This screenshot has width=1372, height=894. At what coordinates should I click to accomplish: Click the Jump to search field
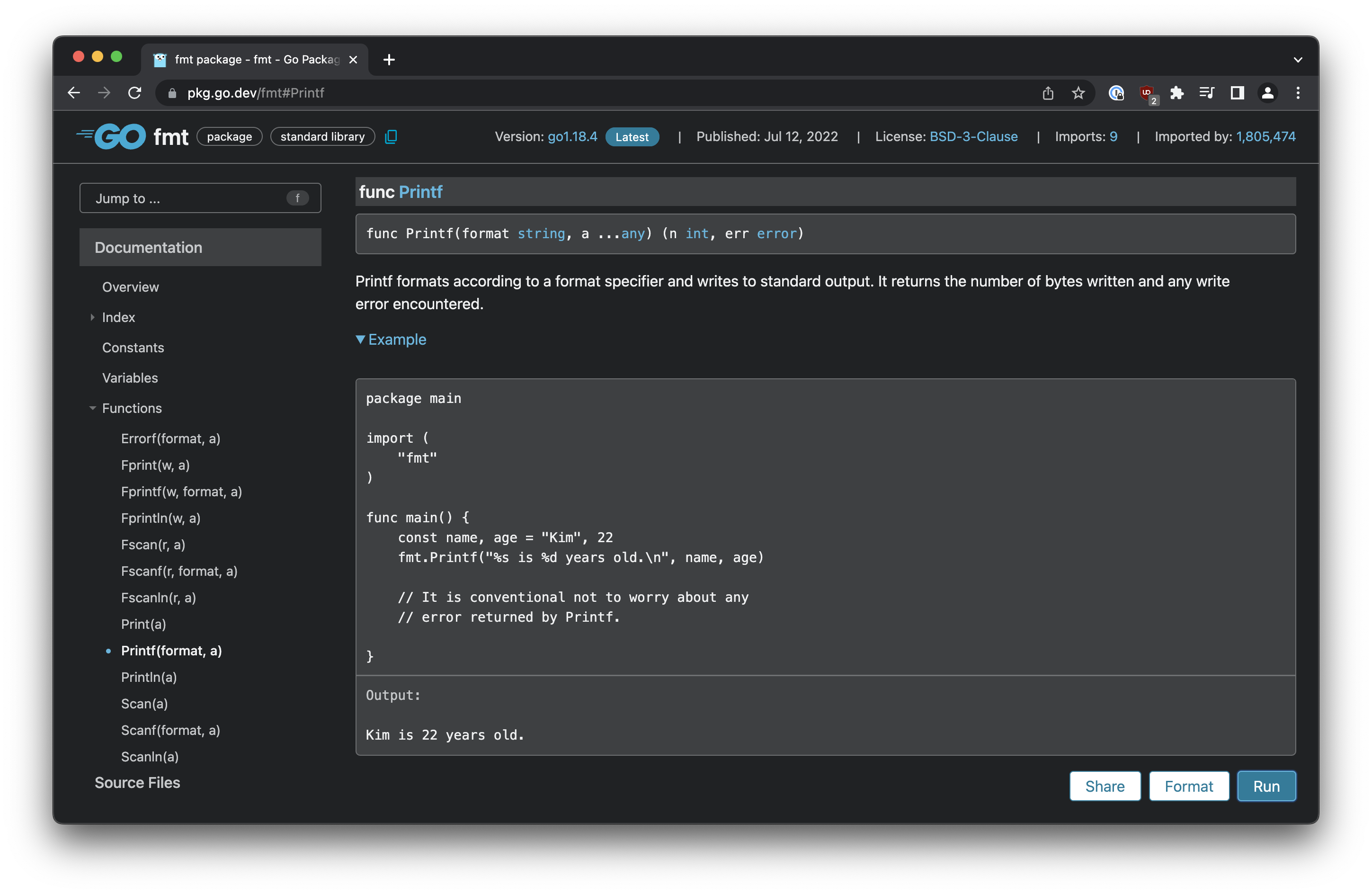(x=190, y=198)
